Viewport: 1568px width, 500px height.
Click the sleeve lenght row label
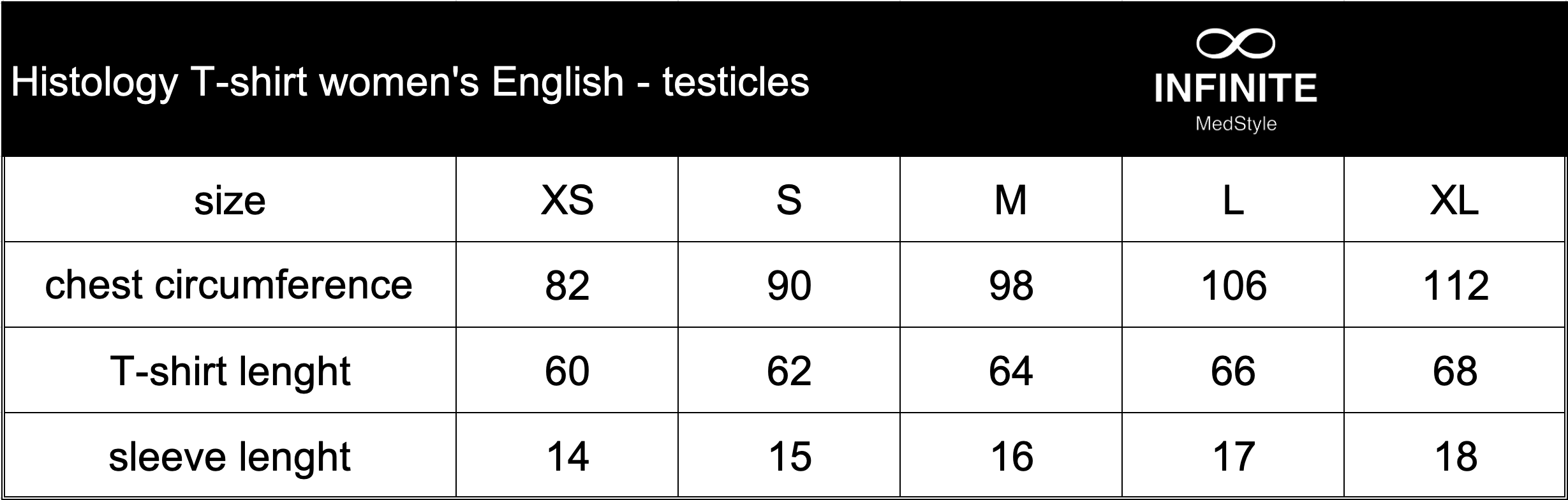(230, 456)
